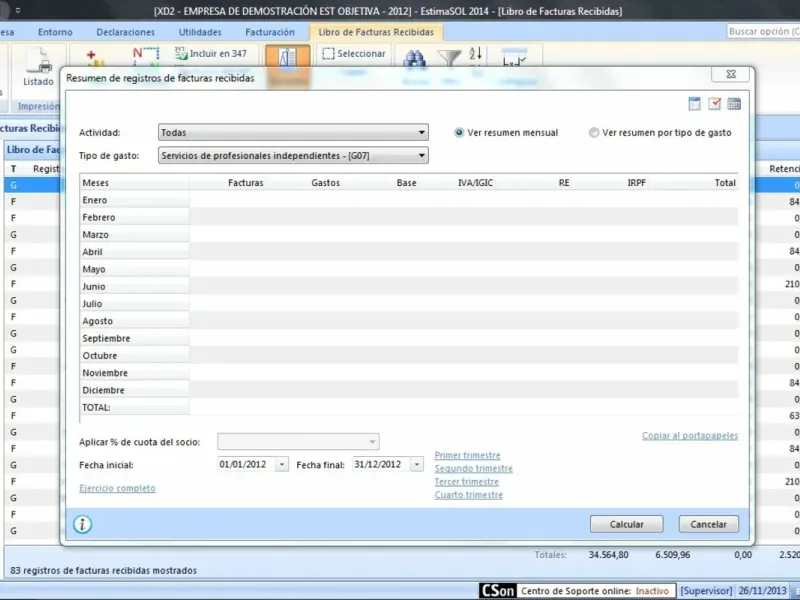Image resolution: width=800 pixels, height=600 pixels.
Task: Click the Primer trimestre link
Action: coord(467,455)
